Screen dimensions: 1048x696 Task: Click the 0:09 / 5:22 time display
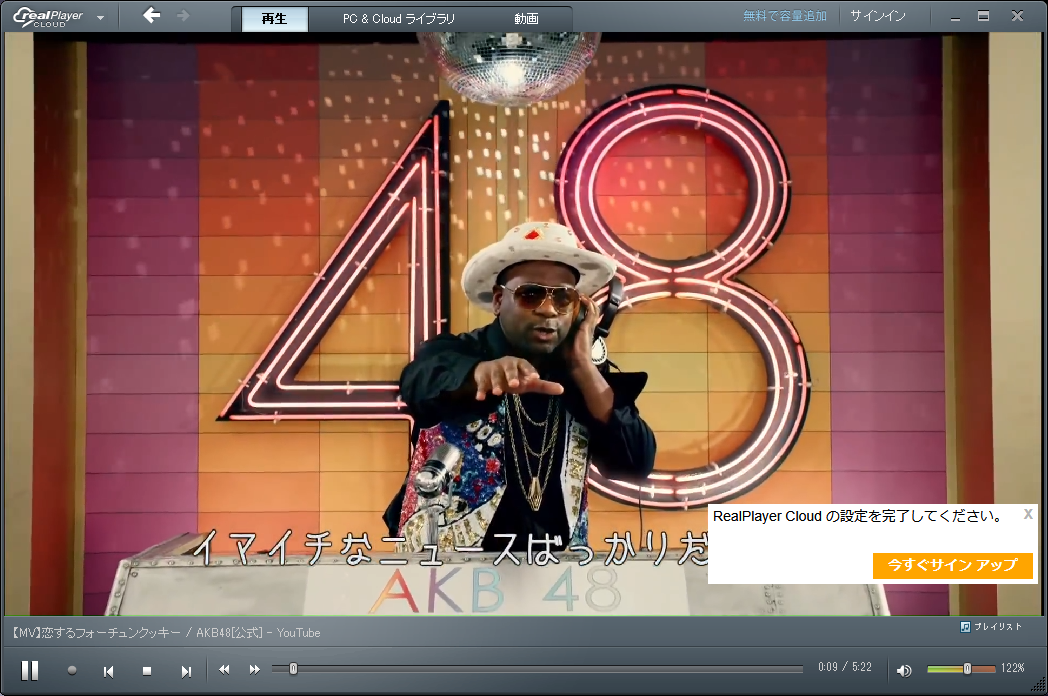(x=845, y=667)
